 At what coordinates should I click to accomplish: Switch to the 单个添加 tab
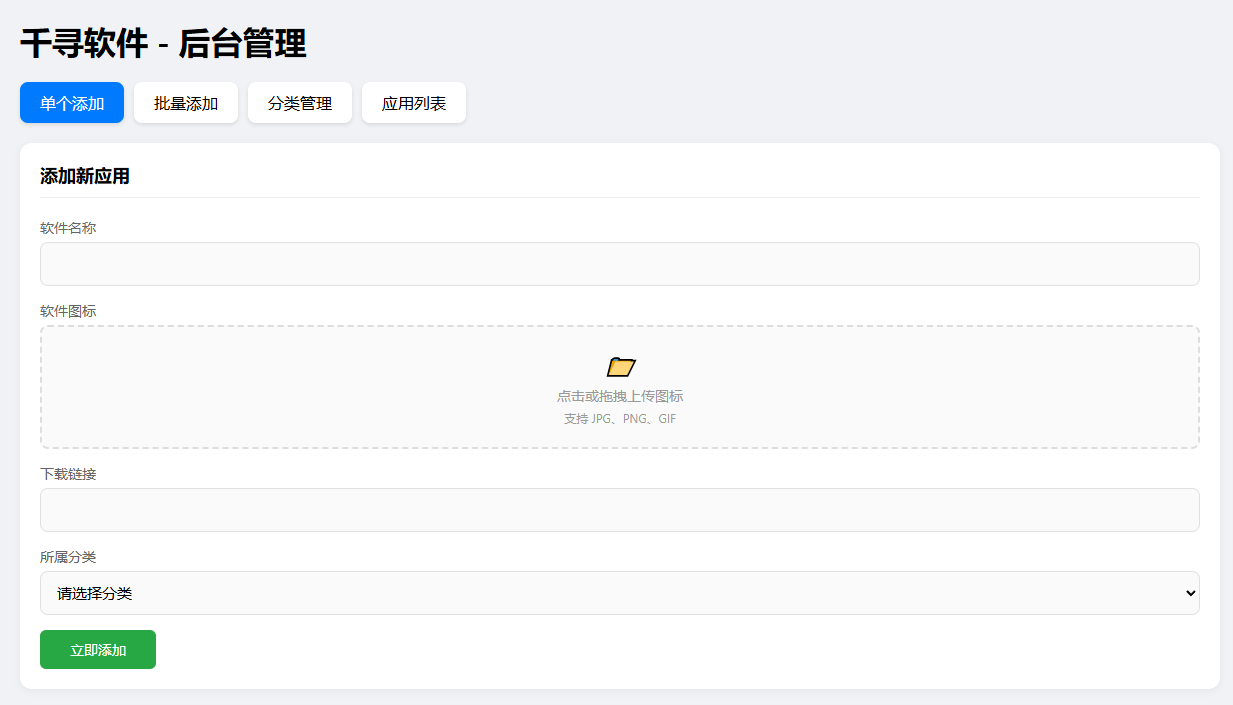click(72, 103)
